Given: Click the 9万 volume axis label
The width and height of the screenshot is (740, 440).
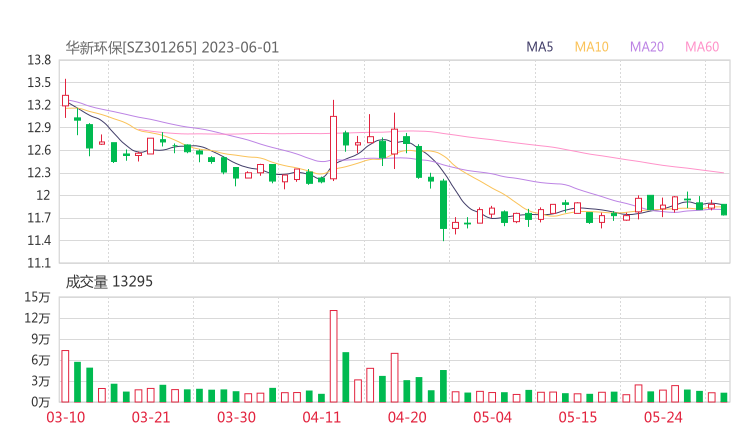Looking at the screenshot, I should click(x=41, y=339).
